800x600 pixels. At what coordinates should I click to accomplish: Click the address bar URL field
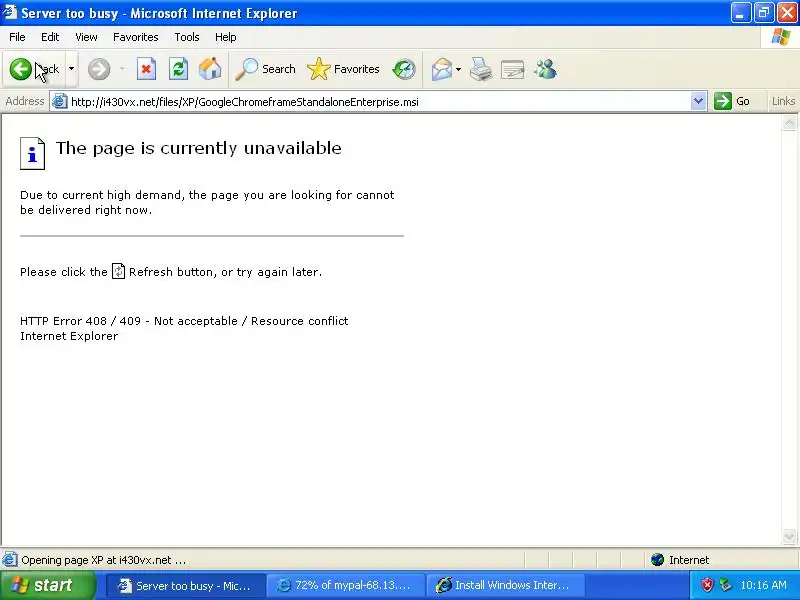[378, 102]
